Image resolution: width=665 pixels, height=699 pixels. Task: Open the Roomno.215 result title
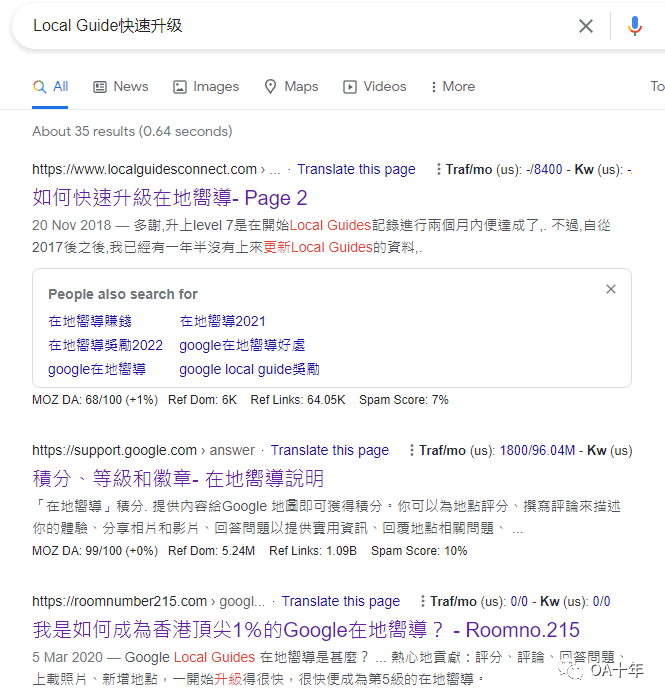(306, 630)
